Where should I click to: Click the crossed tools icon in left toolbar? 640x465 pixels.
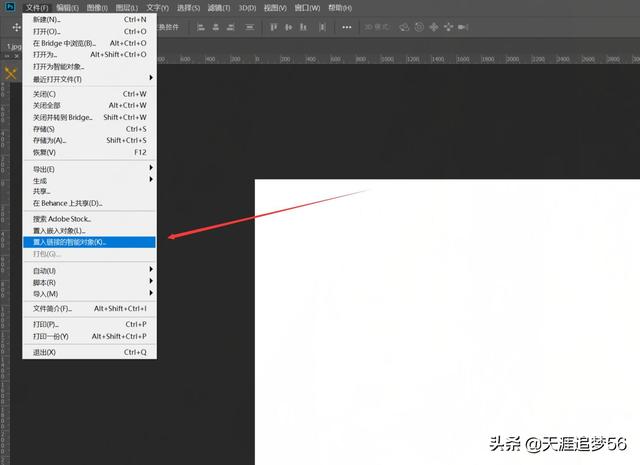coord(11,73)
